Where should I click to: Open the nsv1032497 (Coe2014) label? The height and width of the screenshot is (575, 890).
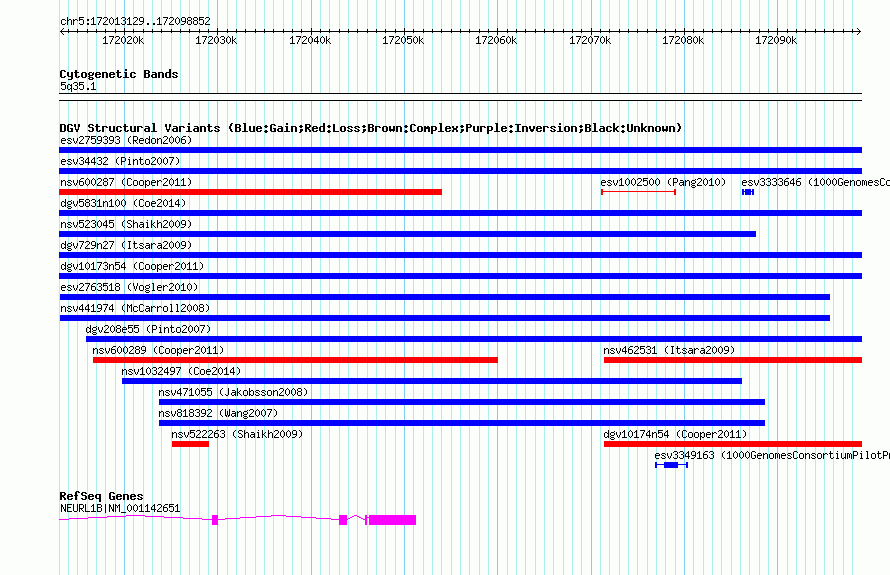[181, 371]
